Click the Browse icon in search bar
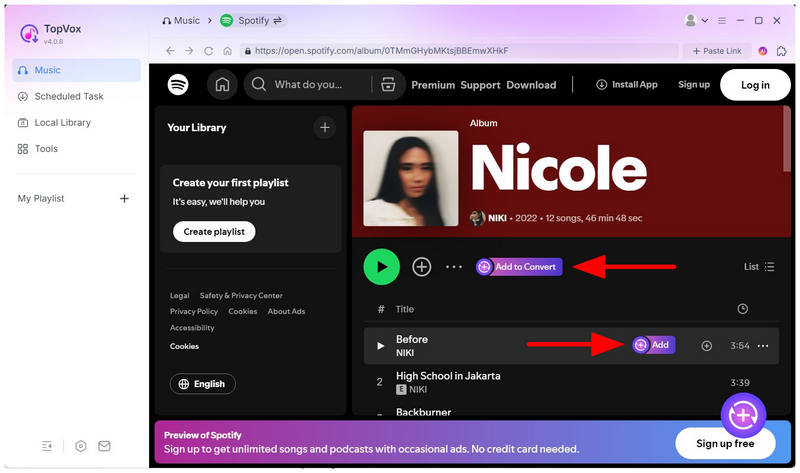Screen dimensions: 800x473 388,85
